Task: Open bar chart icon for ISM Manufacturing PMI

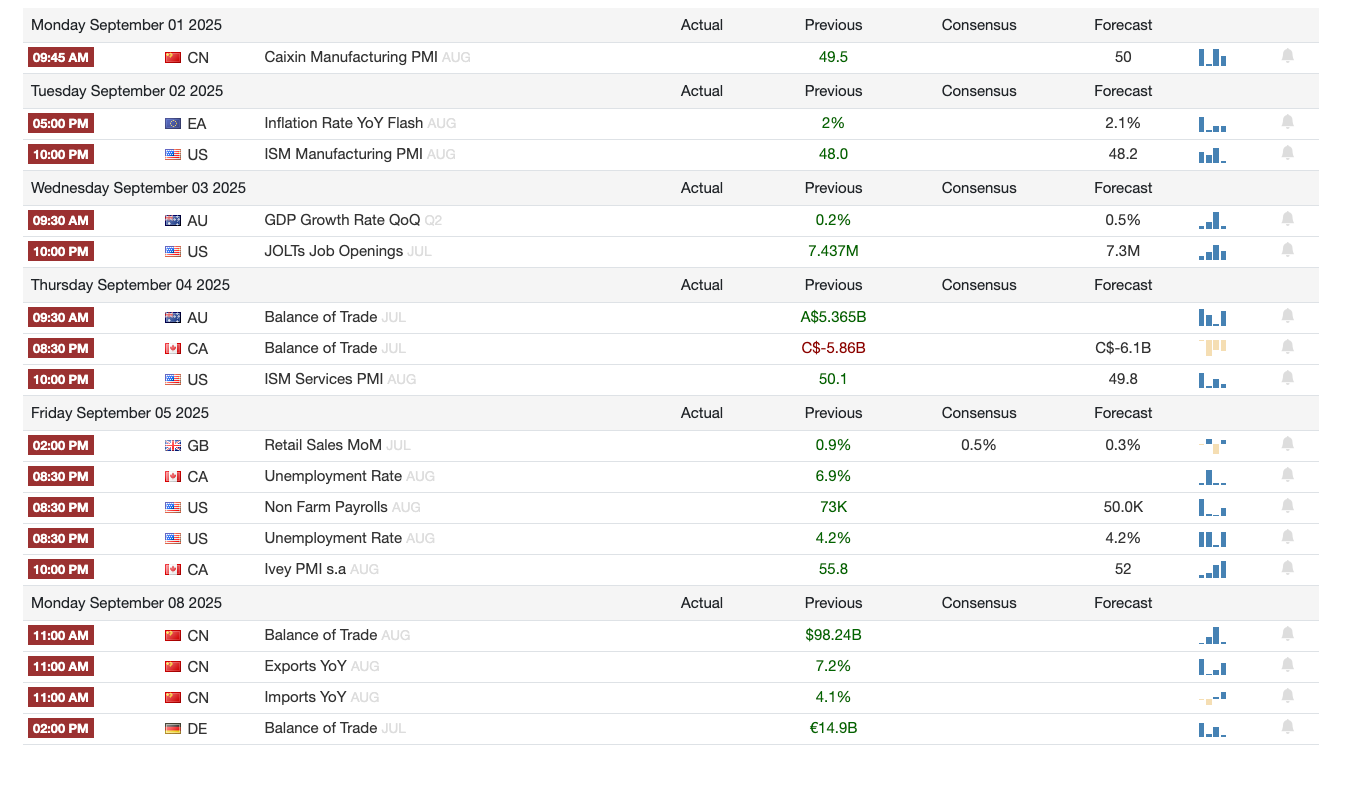Action: tap(1212, 155)
